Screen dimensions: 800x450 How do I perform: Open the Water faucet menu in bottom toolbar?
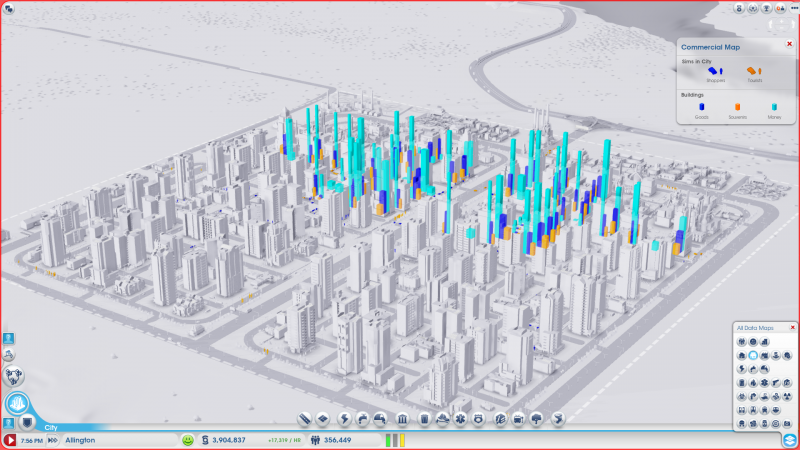click(362, 419)
